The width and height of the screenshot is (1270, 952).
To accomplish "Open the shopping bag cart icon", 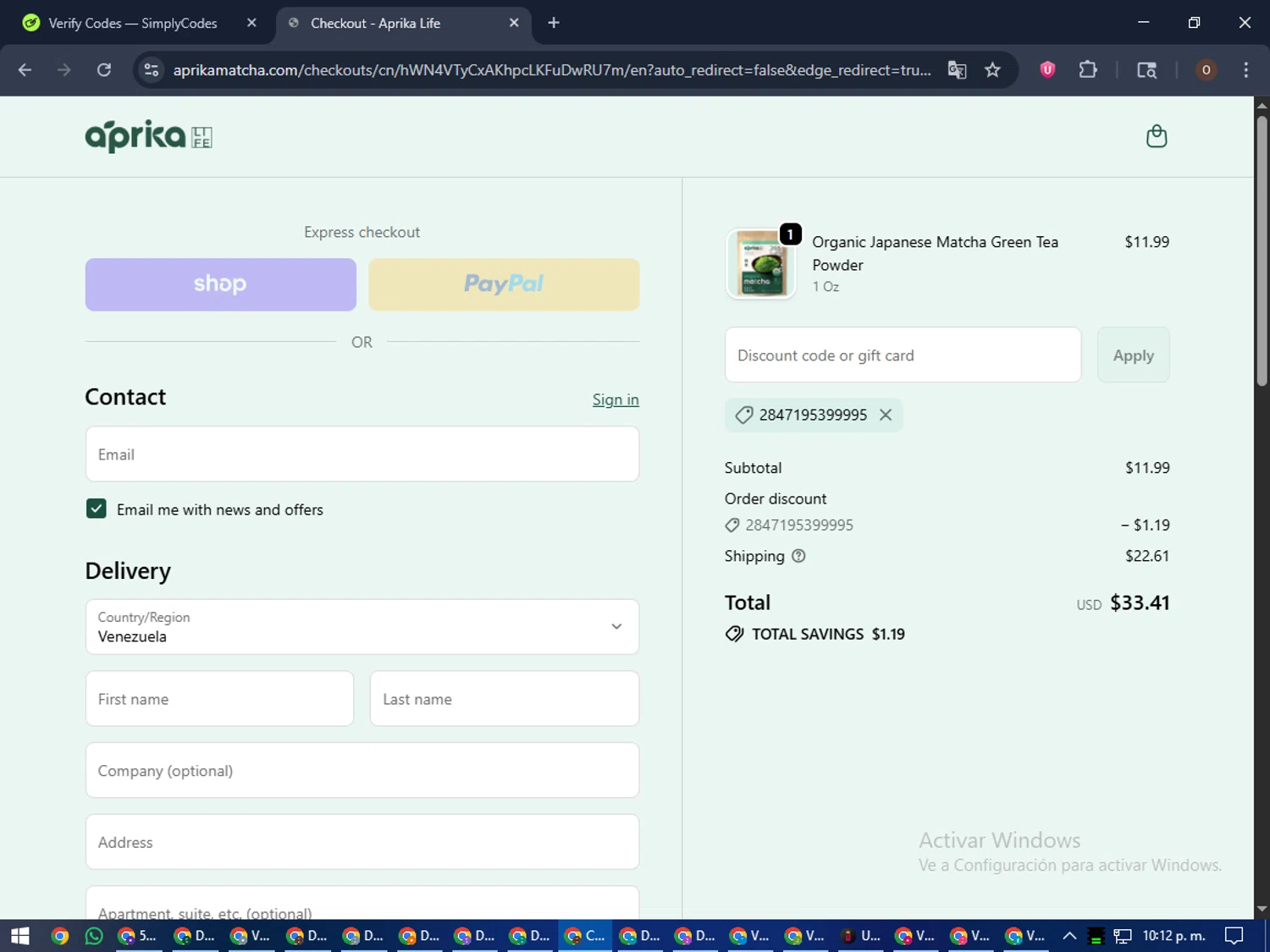I will click(x=1157, y=136).
